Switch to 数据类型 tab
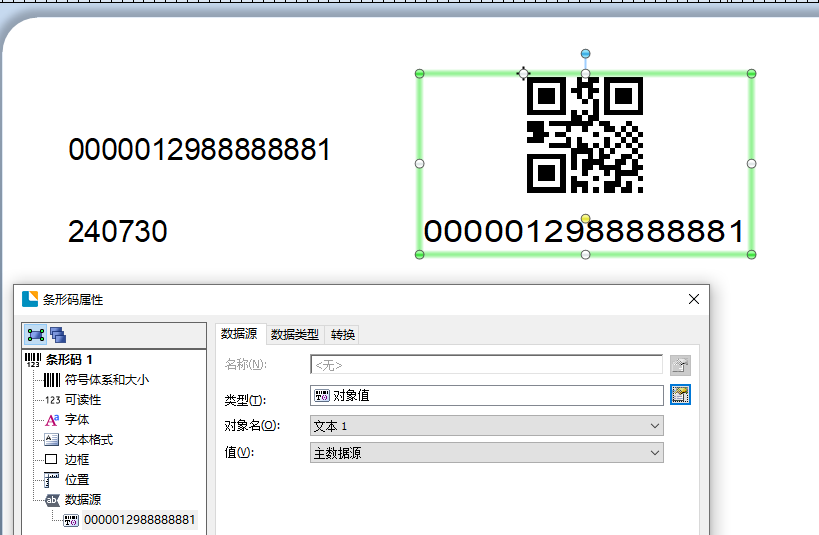 (295, 334)
